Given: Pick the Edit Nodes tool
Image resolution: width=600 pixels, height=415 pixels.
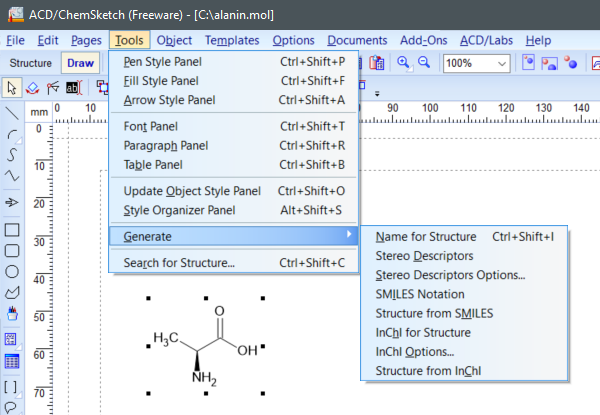Looking at the screenshot, I should 52,88.
